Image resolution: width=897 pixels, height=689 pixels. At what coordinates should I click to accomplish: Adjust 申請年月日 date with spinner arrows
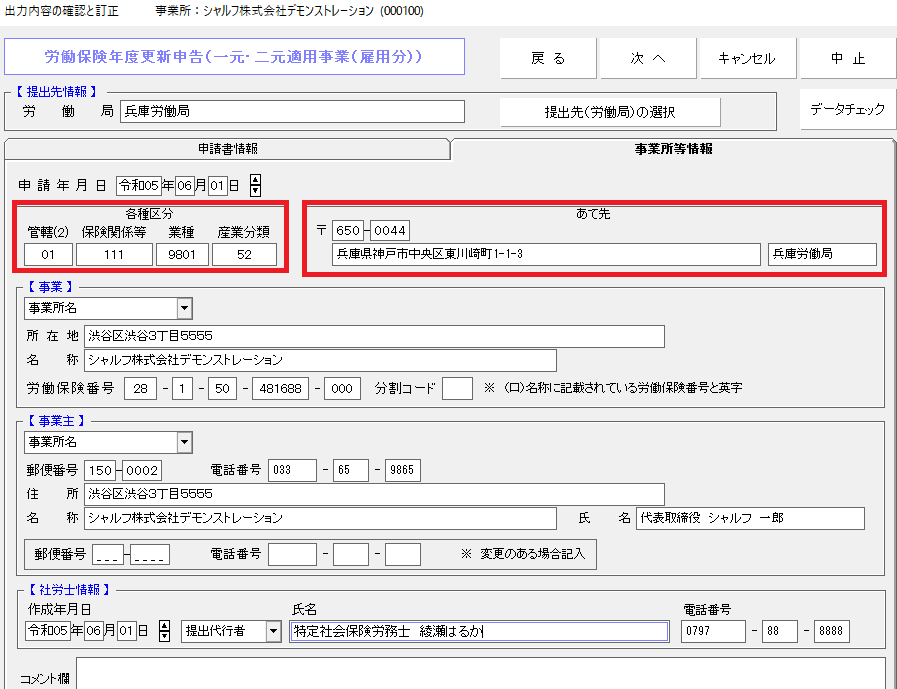[x=255, y=185]
